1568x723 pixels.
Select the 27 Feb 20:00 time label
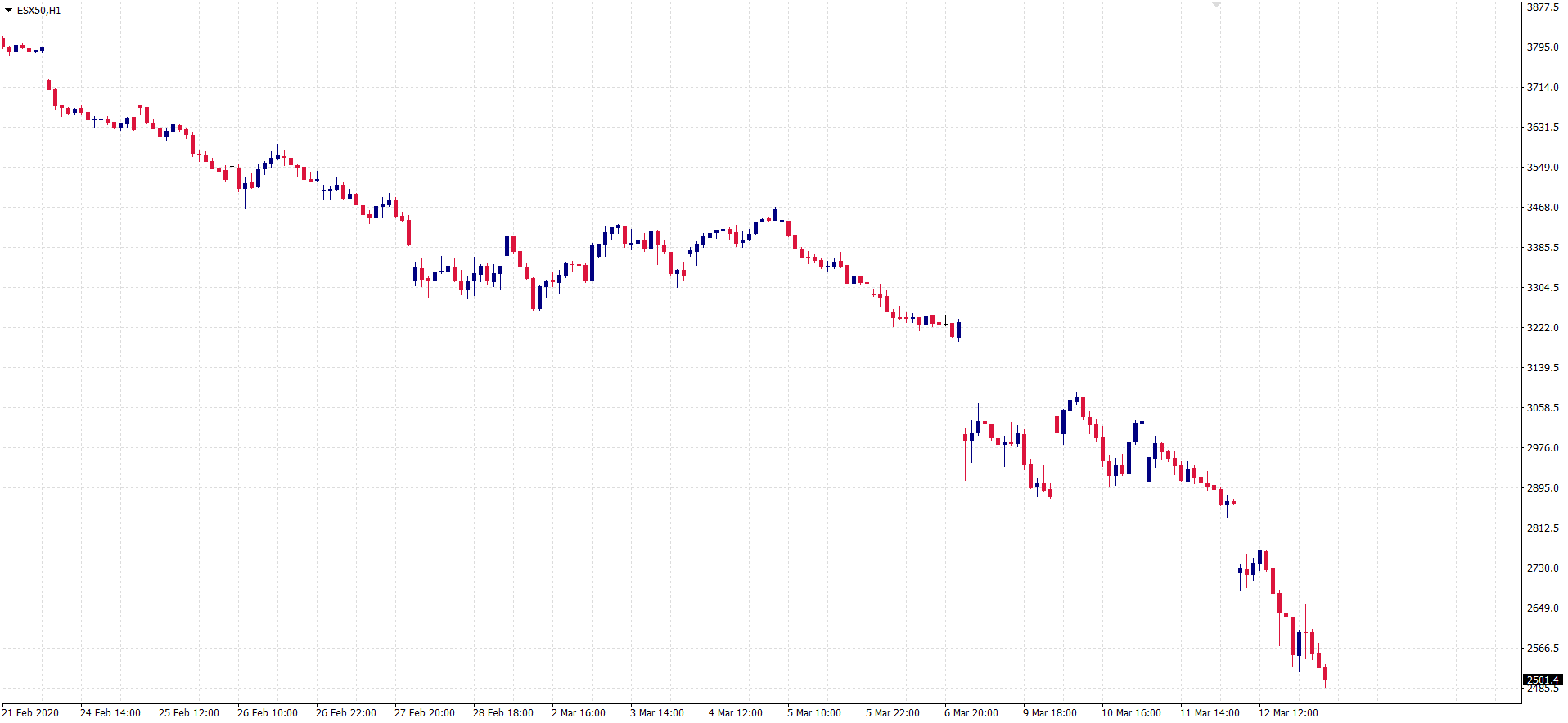tap(425, 713)
